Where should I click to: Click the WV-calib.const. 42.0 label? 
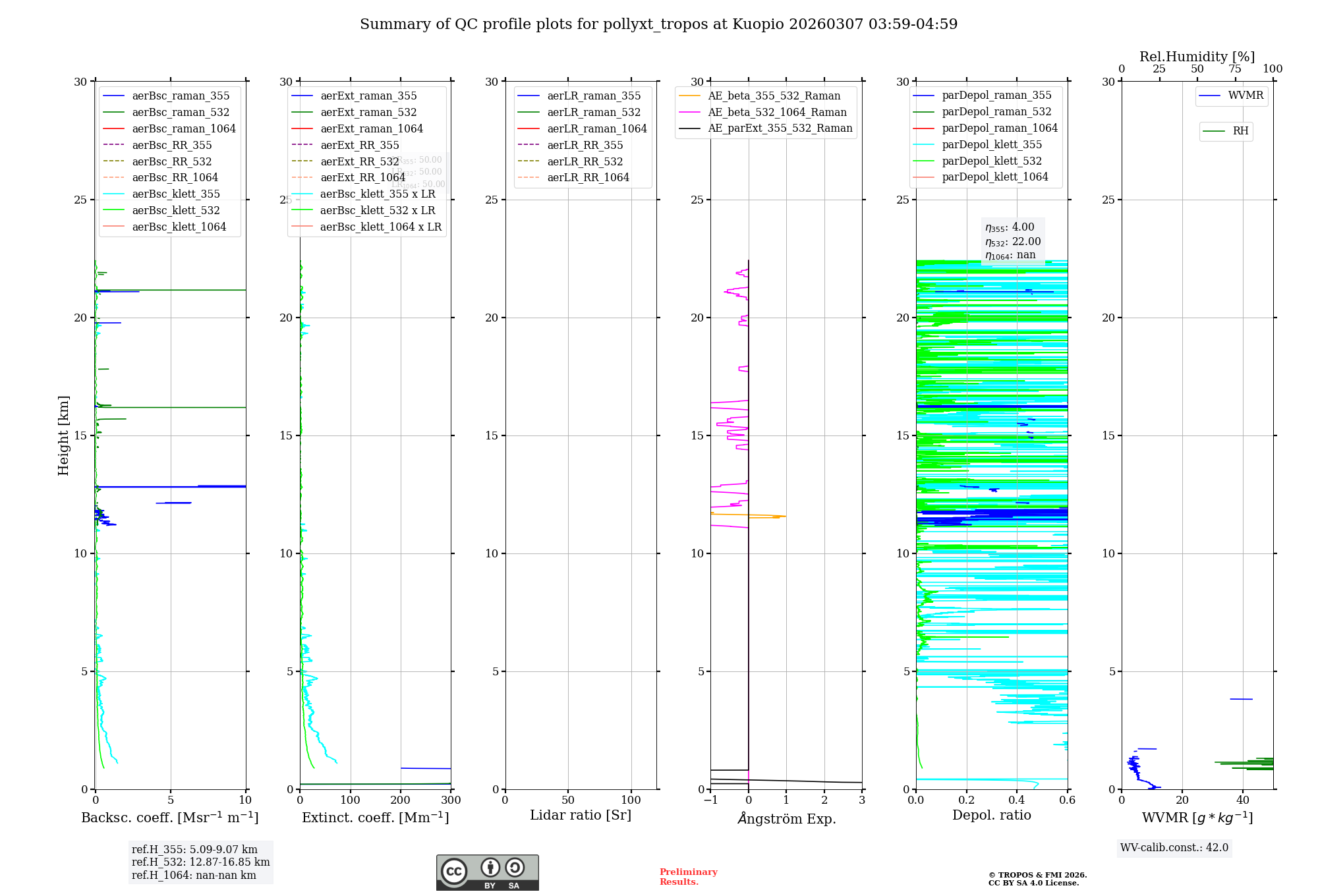coord(1174,848)
